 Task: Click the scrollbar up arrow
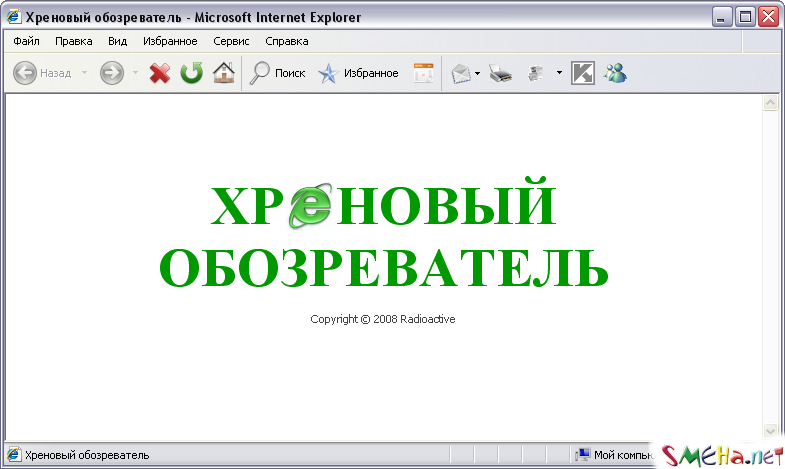point(770,103)
